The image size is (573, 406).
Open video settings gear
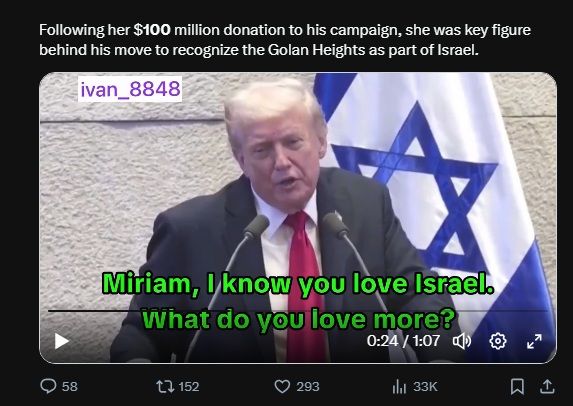[498, 341]
